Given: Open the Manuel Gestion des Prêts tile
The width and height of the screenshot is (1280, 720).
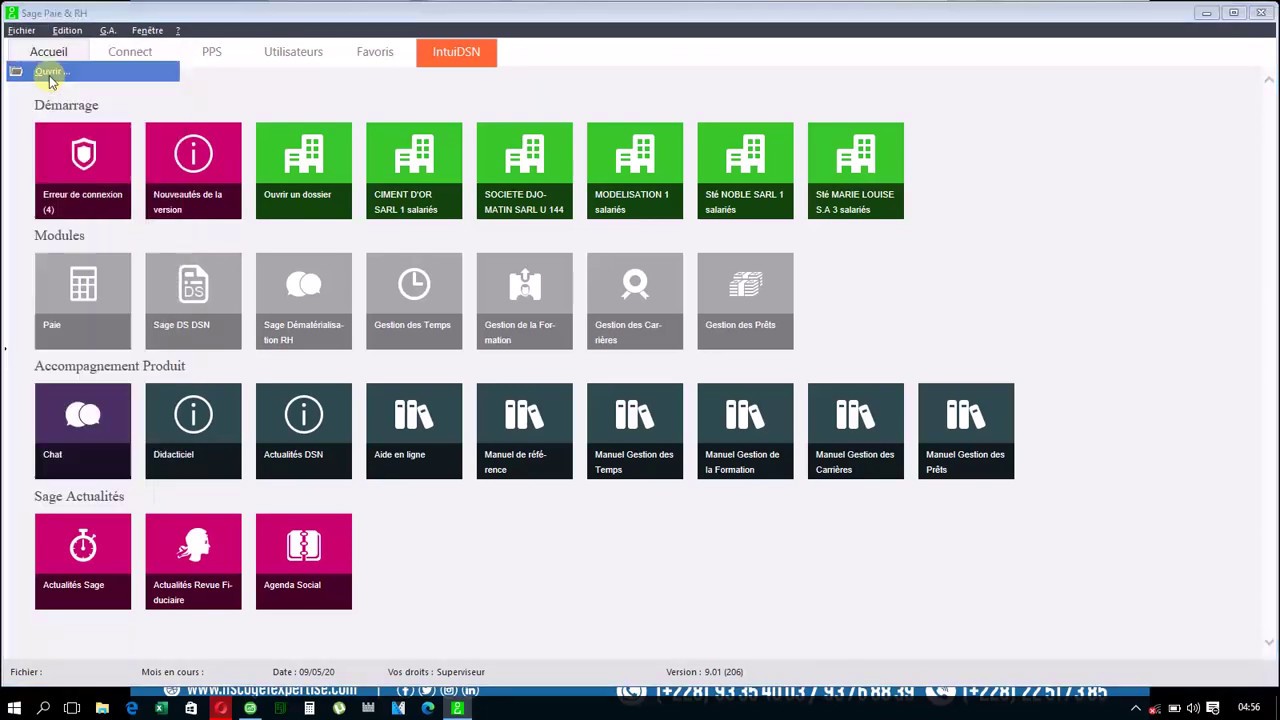Looking at the screenshot, I should tap(966, 431).
